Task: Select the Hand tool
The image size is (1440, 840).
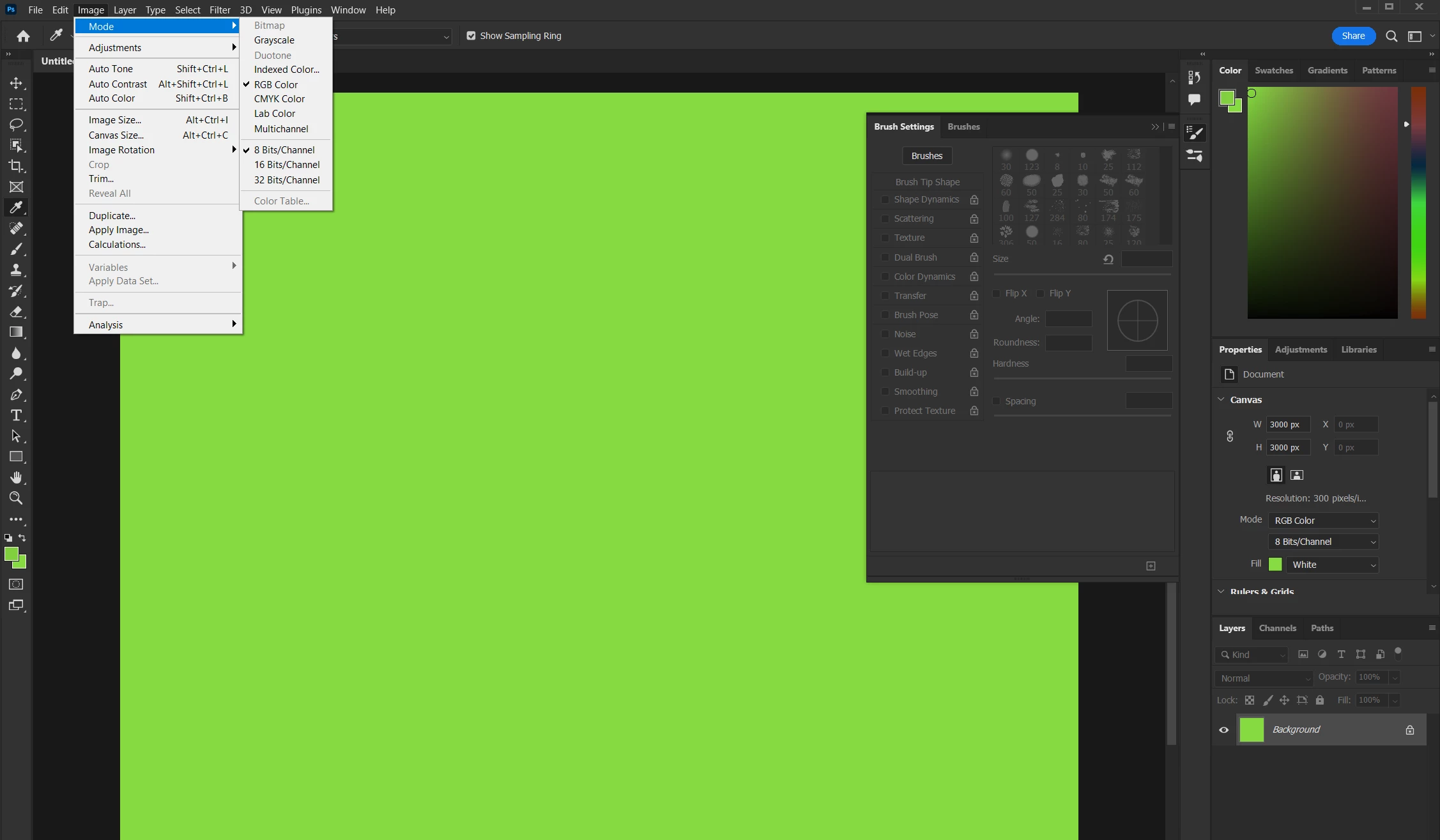Action: pyautogui.click(x=16, y=477)
